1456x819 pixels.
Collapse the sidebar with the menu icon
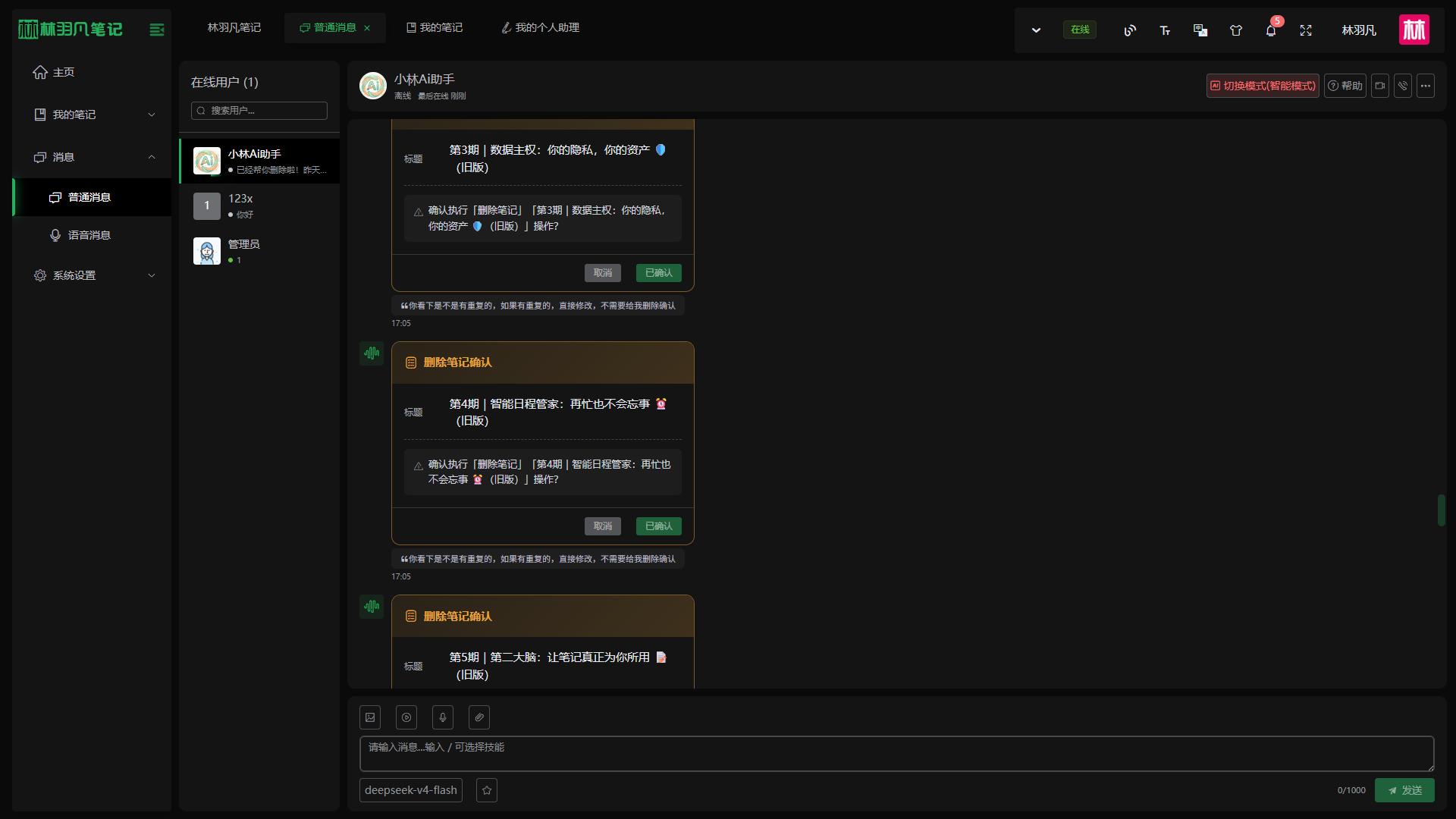click(157, 30)
